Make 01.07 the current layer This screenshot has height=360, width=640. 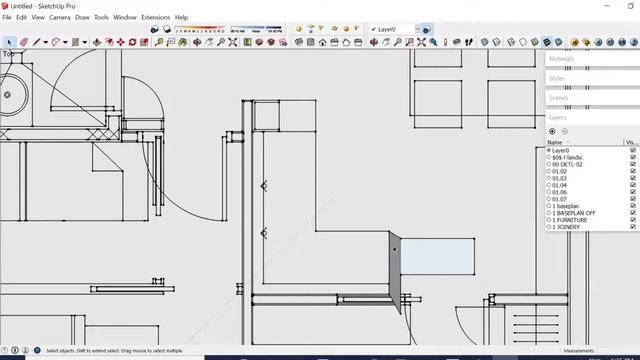coord(549,199)
